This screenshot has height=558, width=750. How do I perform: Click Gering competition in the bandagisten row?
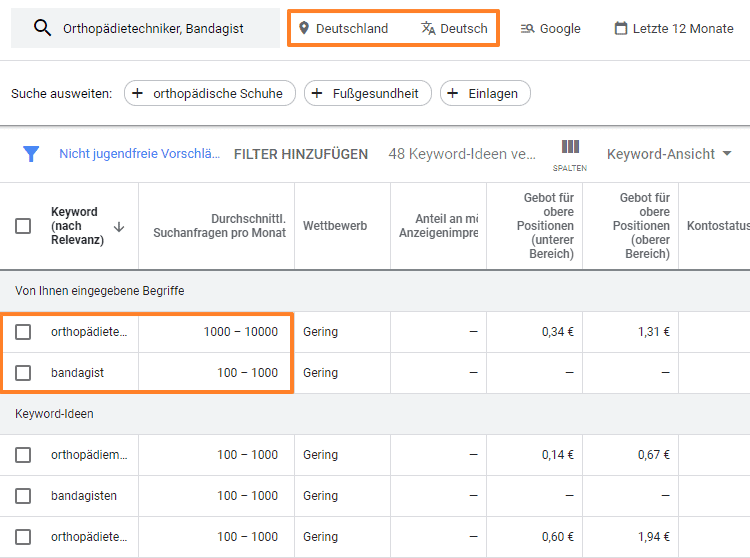click(x=320, y=496)
